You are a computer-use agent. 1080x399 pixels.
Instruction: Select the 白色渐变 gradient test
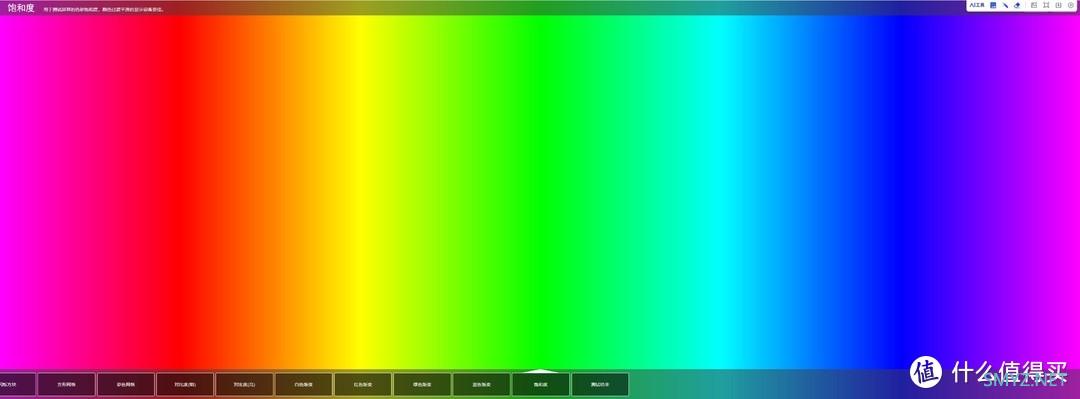point(303,385)
